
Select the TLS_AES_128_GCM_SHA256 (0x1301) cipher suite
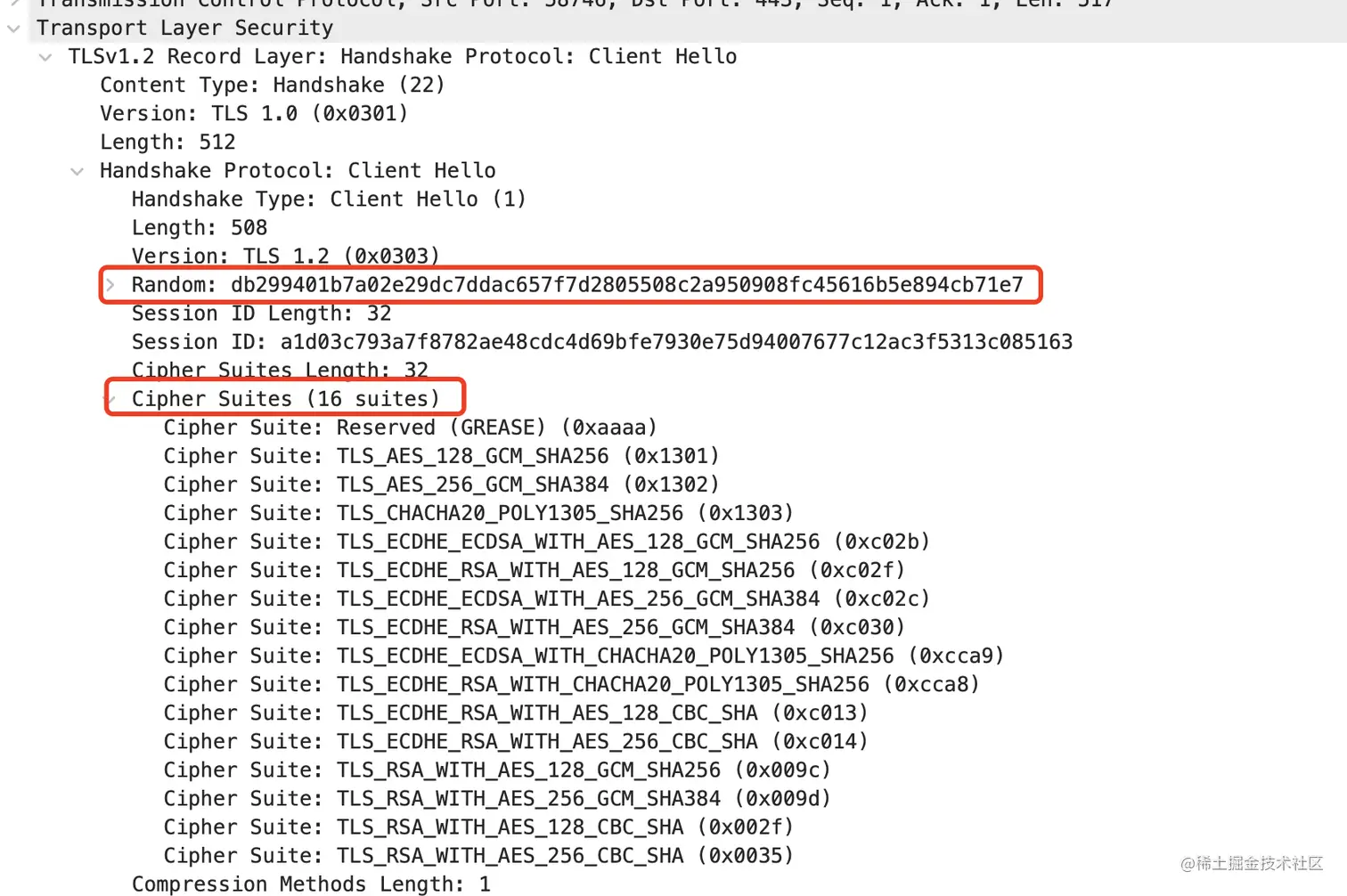tap(441, 456)
